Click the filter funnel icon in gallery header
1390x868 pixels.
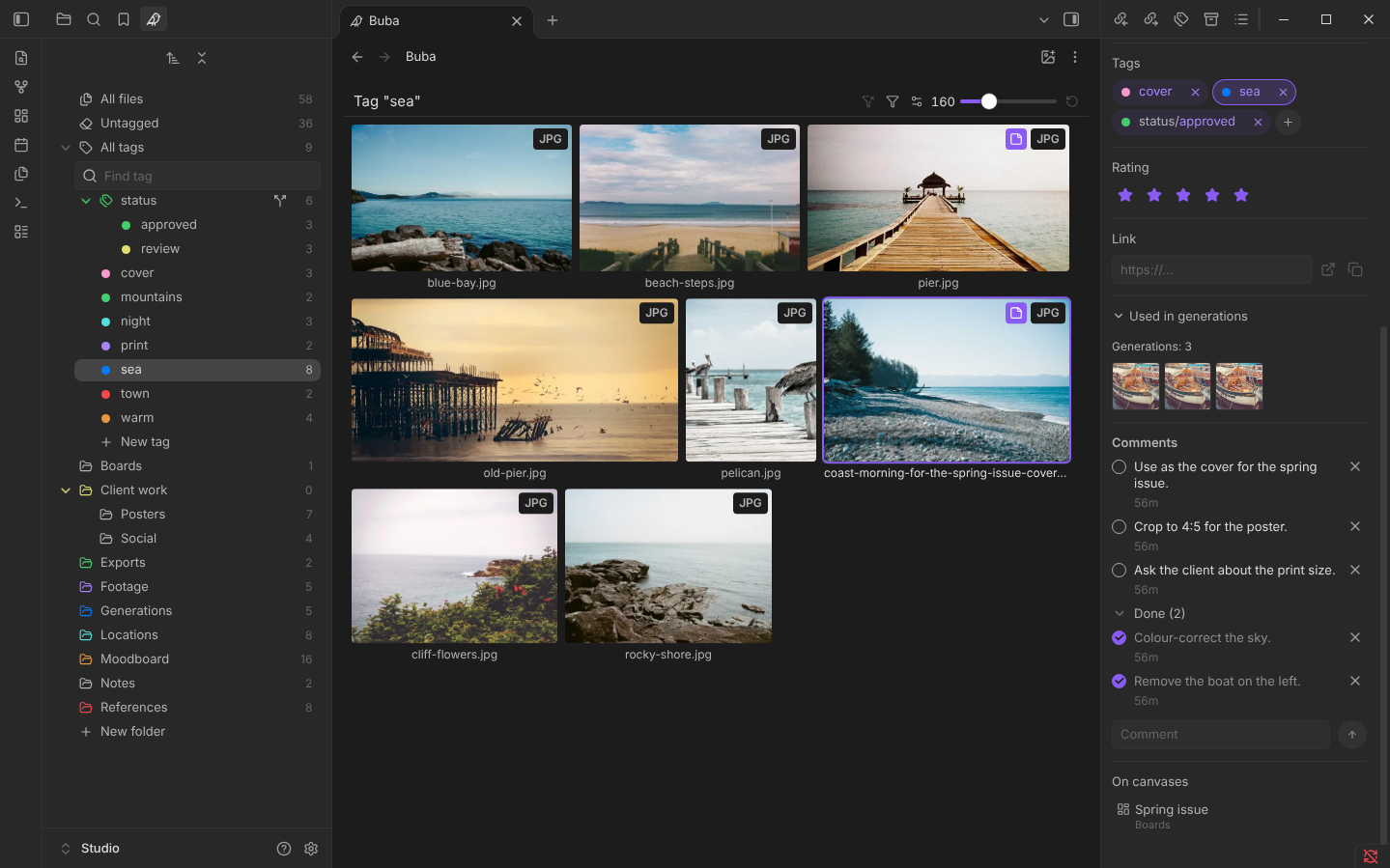(893, 101)
